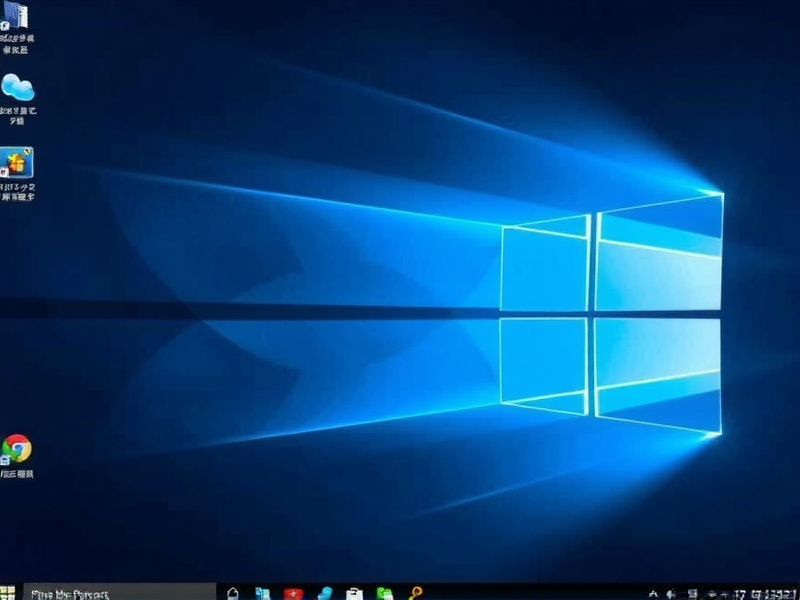The height and width of the screenshot is (600, 800).
Task: Click the orange key-shaped taskbar icon
Action: [416, 592]
